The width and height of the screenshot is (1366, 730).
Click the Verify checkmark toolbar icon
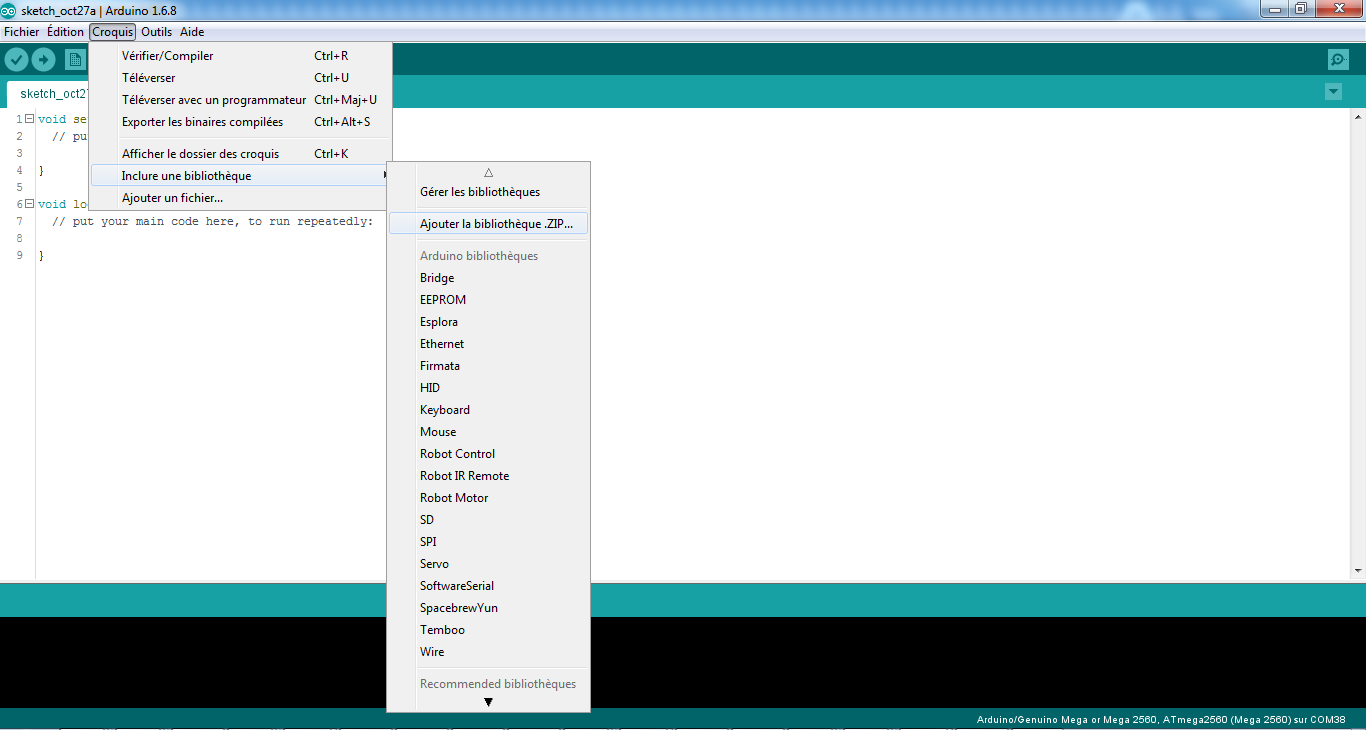(16, 59)
